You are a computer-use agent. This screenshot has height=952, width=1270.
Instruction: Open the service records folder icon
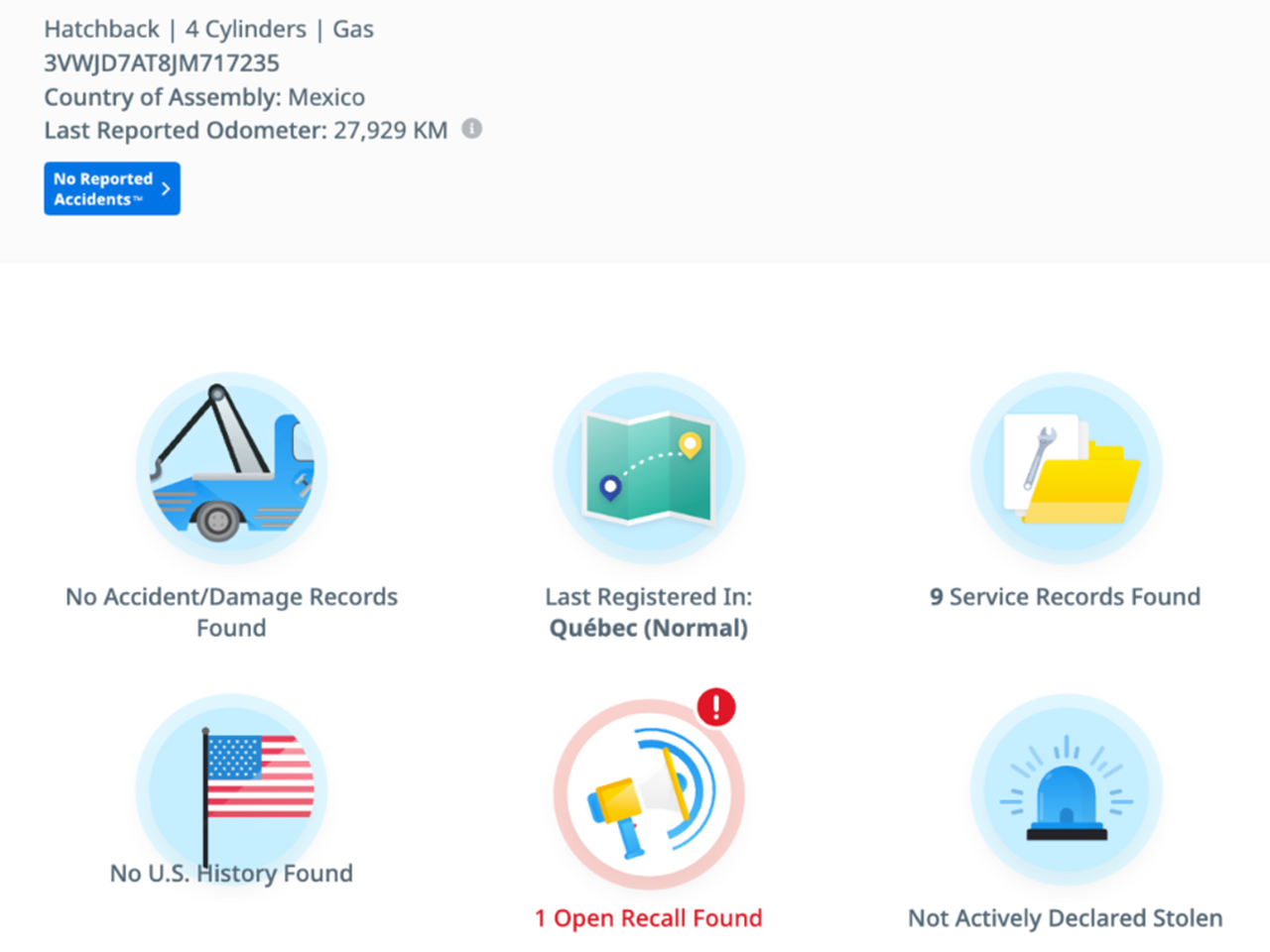[x=1066, y=468]
